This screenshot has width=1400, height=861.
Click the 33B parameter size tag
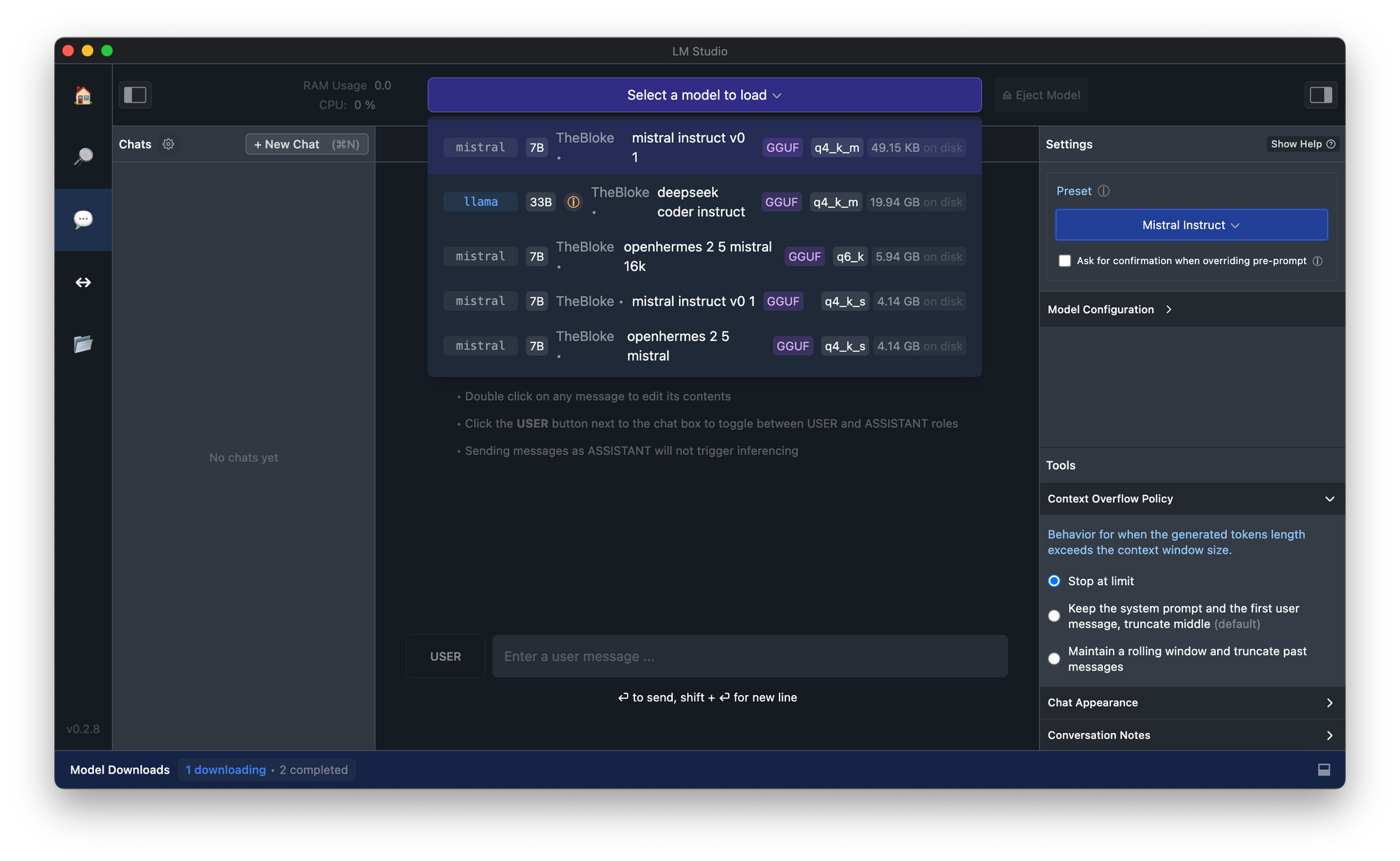click(x=540, y=202)
